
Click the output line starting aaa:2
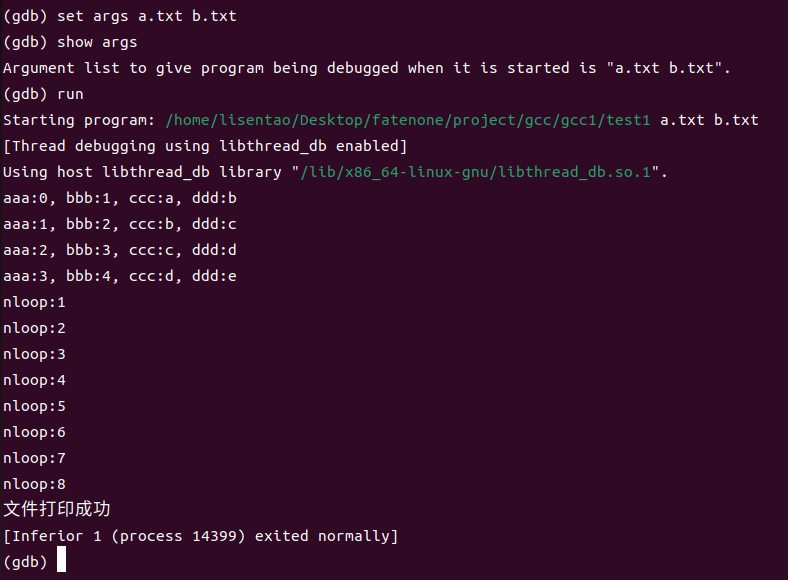coord(120,250)
